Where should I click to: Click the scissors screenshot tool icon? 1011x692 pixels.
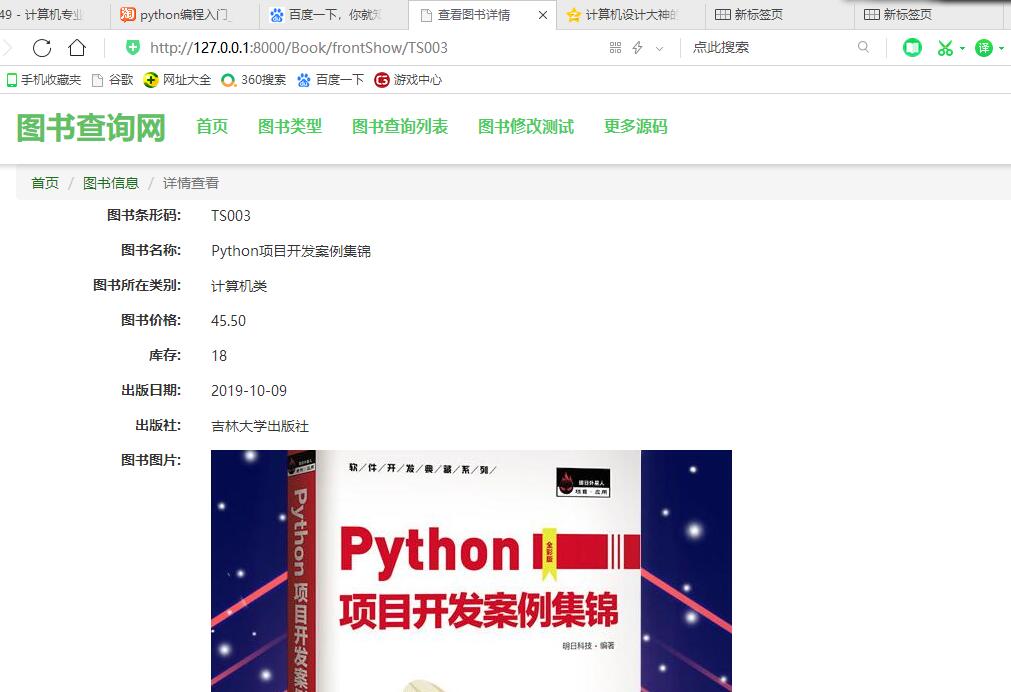945,48
